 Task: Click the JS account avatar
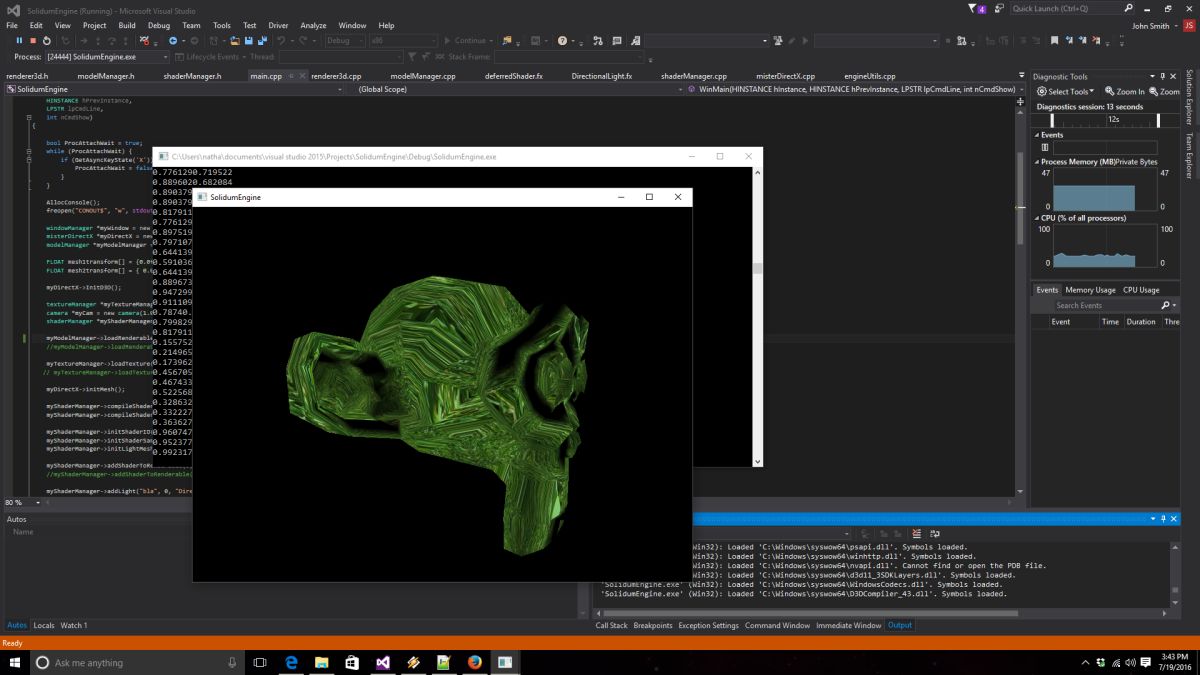pyautogui.click(x=1187, y=25)
